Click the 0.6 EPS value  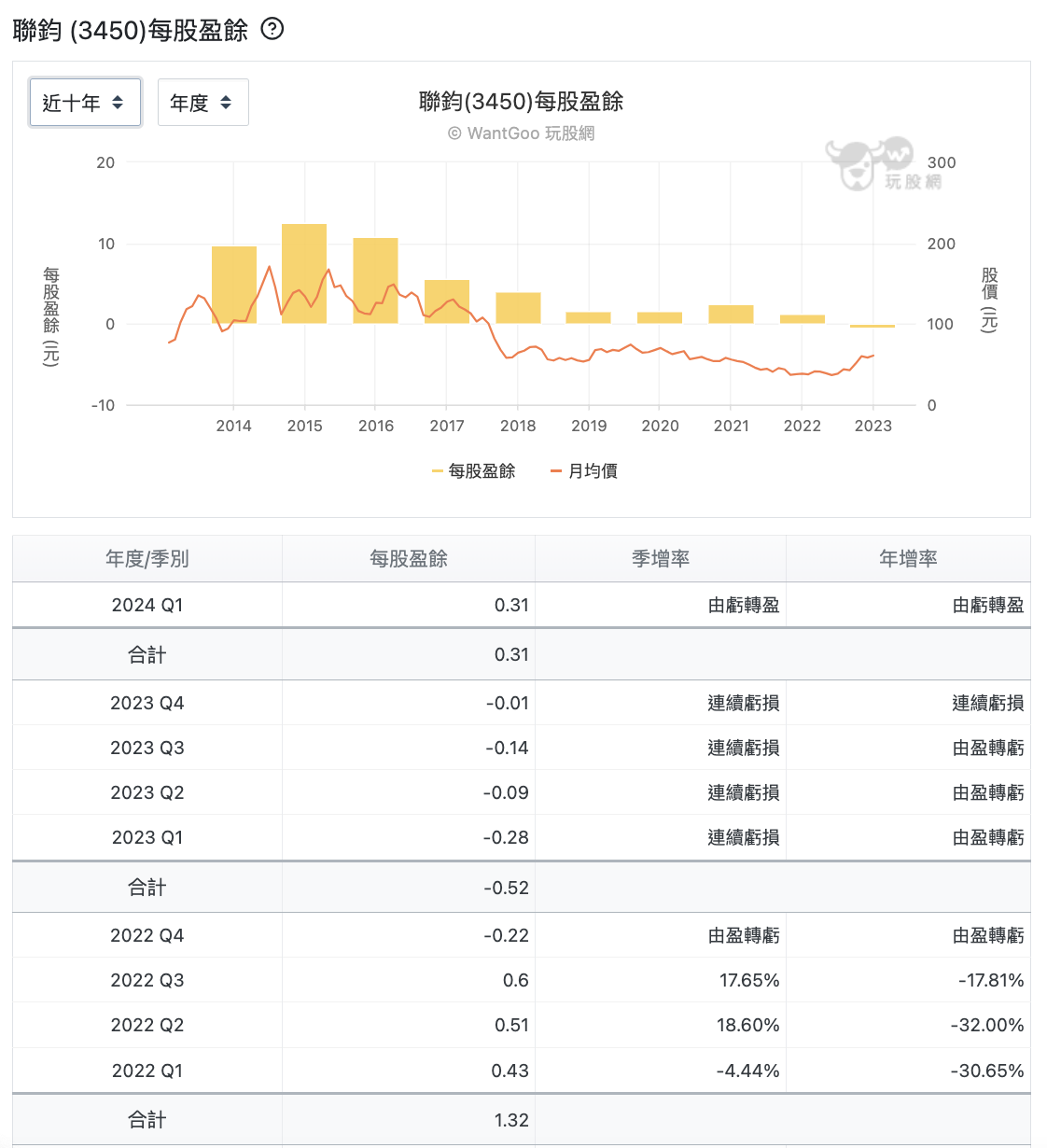[x=515, y=980]
